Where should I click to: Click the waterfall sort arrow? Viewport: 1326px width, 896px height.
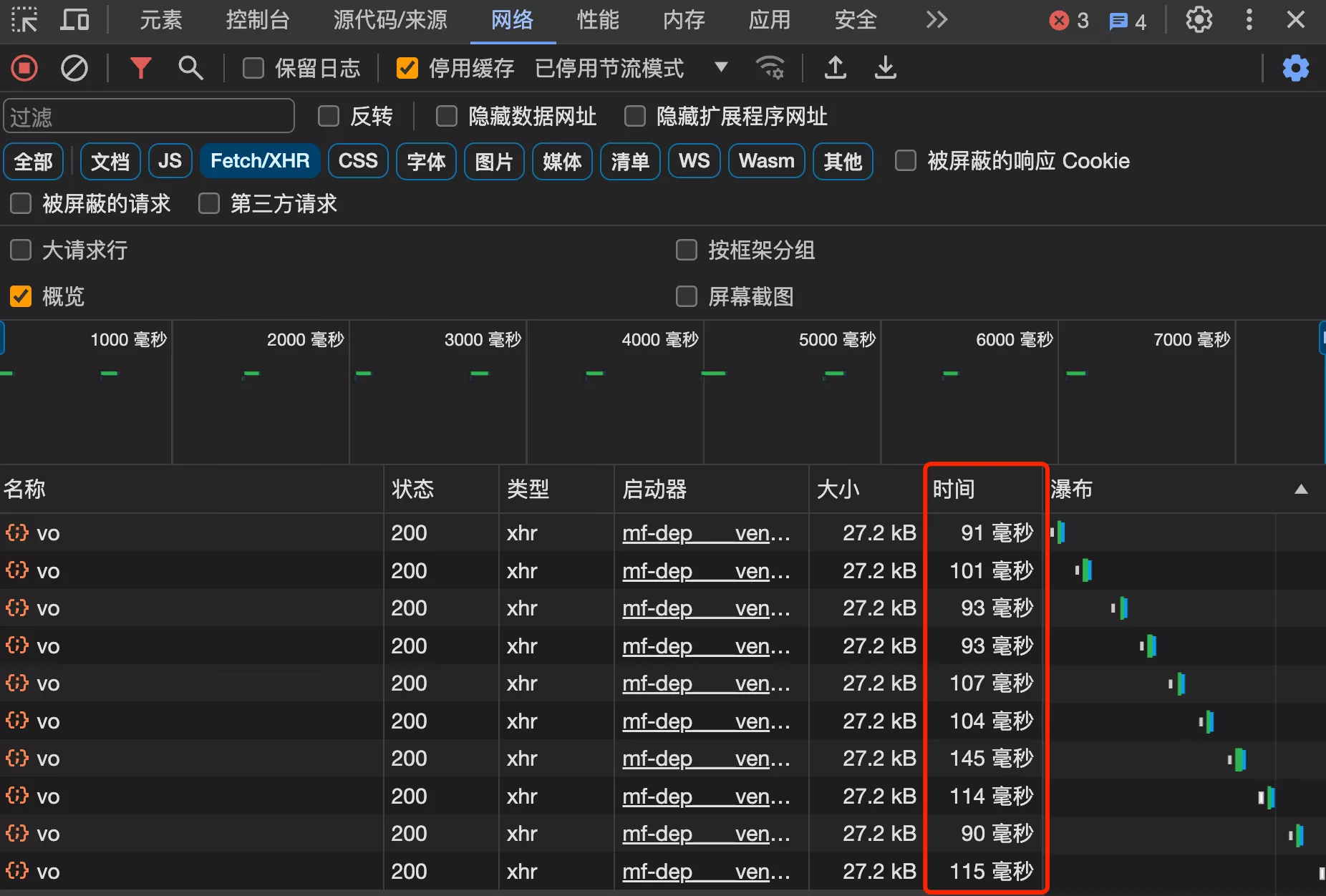(x=1302, y=490)
